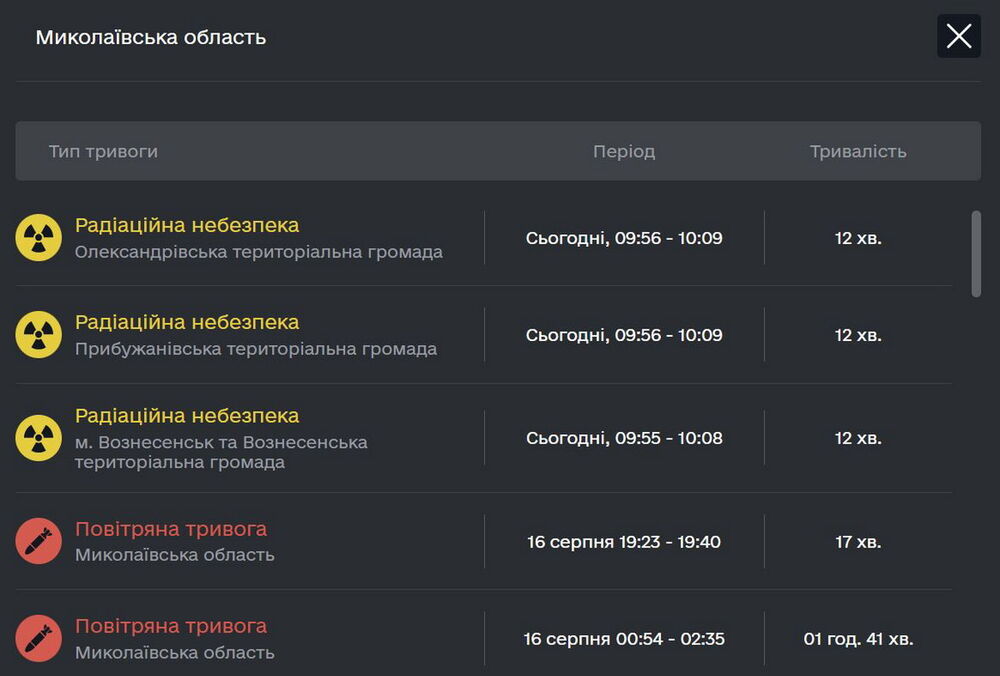Close the Миколаївська область alert panel

coord(958,36)
